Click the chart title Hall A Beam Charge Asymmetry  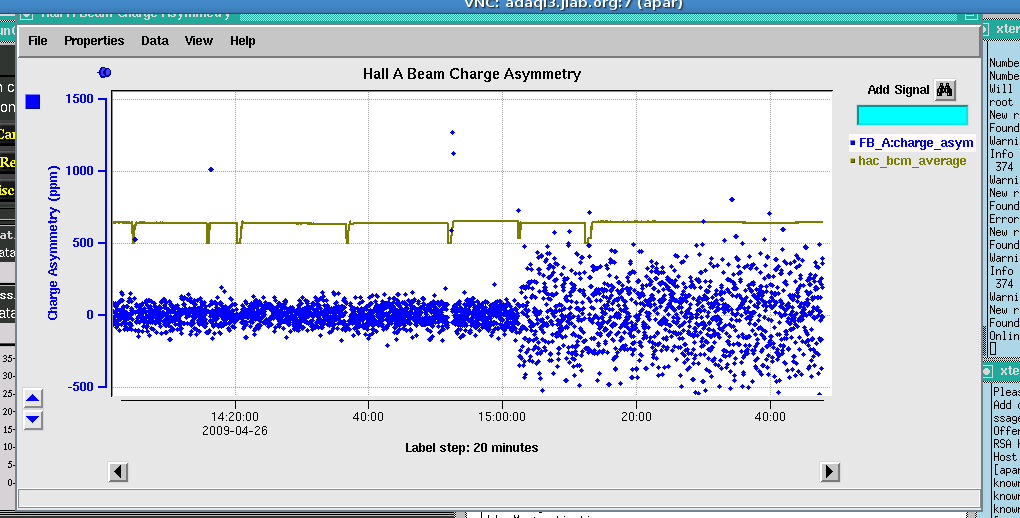[472, 74]
